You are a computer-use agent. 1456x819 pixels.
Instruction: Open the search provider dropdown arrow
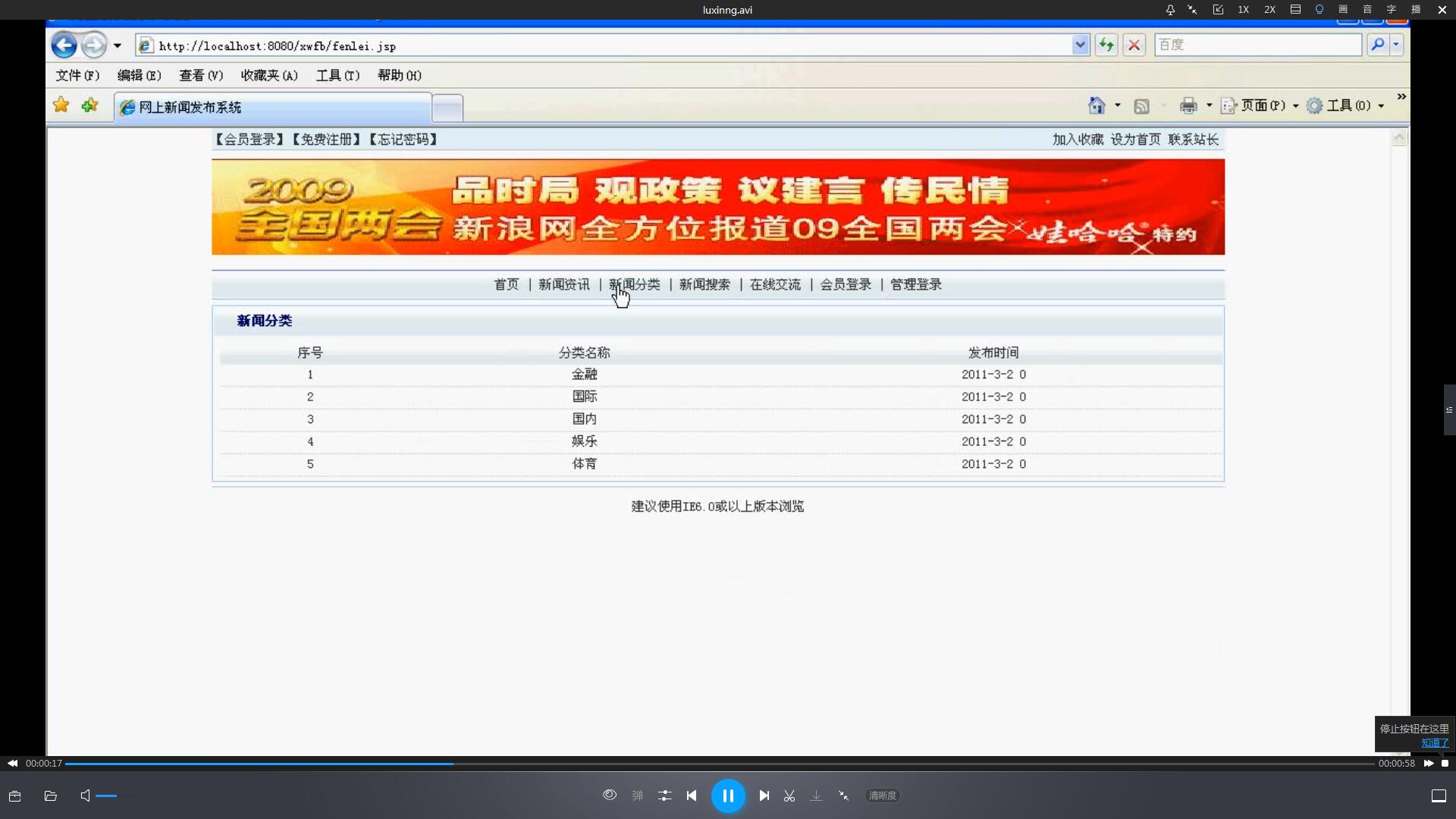(x=1396, y=45)
